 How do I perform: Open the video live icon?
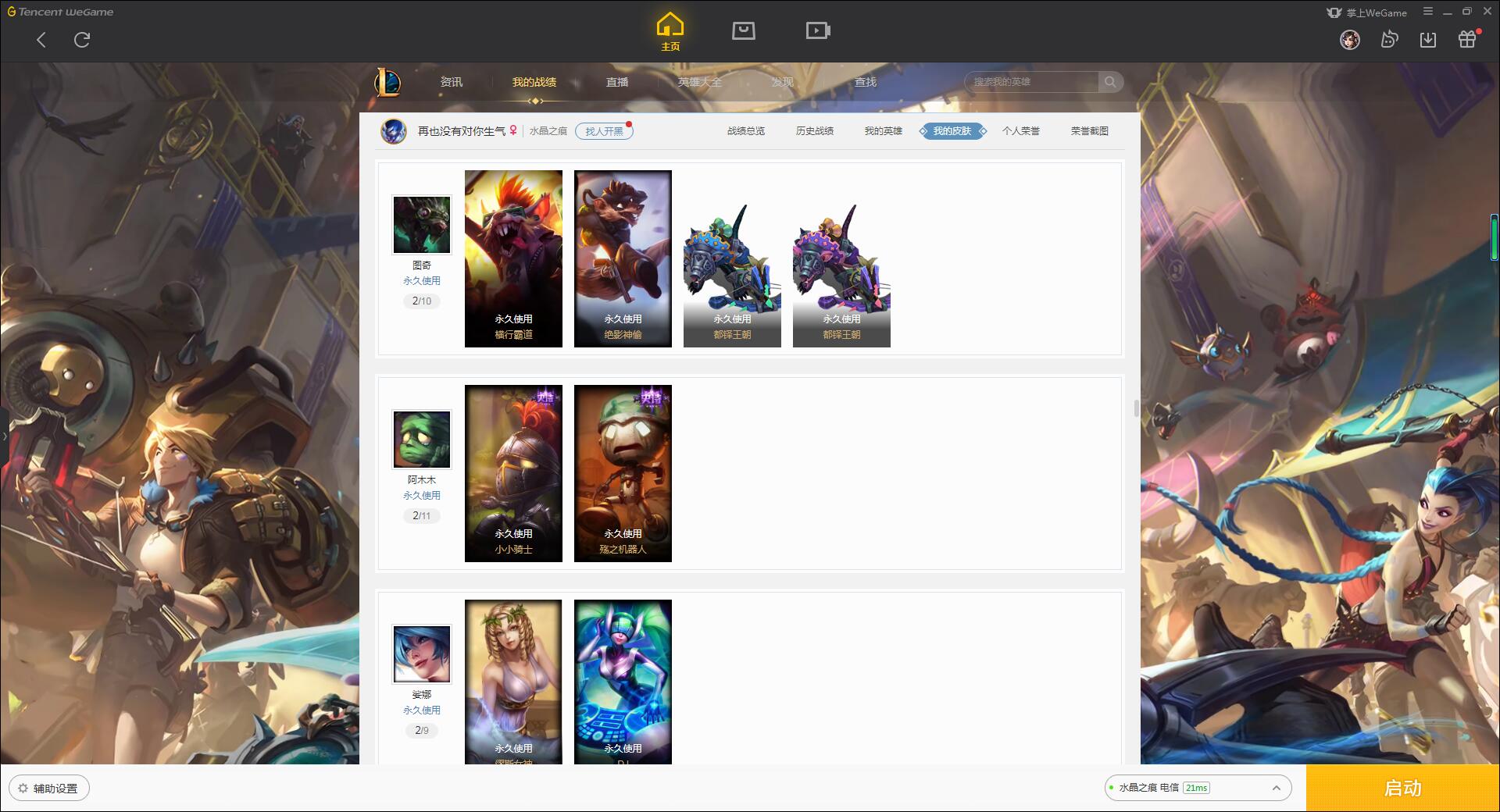tap(818, 30)
